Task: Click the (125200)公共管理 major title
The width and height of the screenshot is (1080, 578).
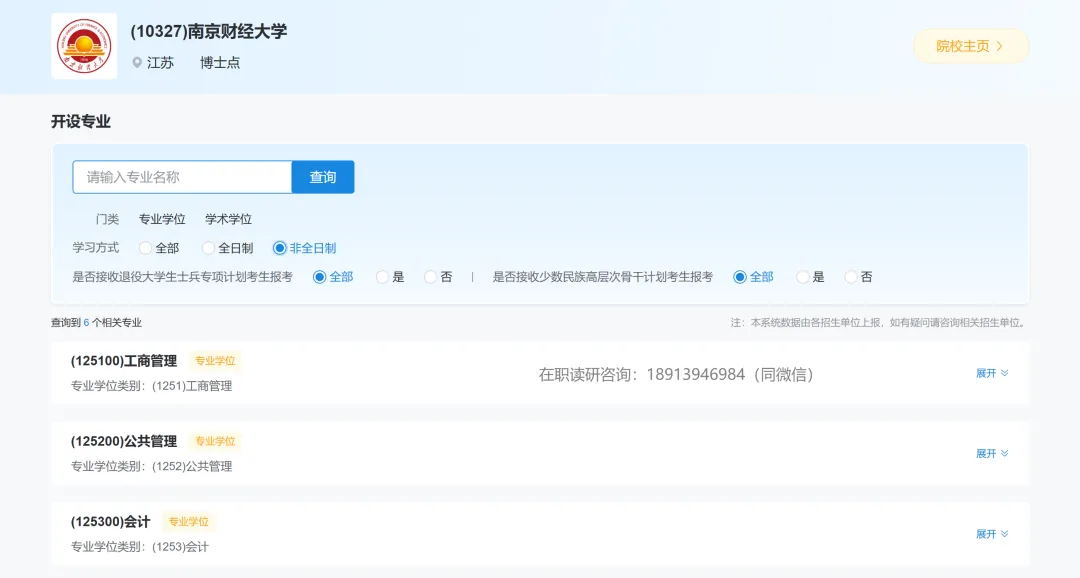Action: [124, 442]
